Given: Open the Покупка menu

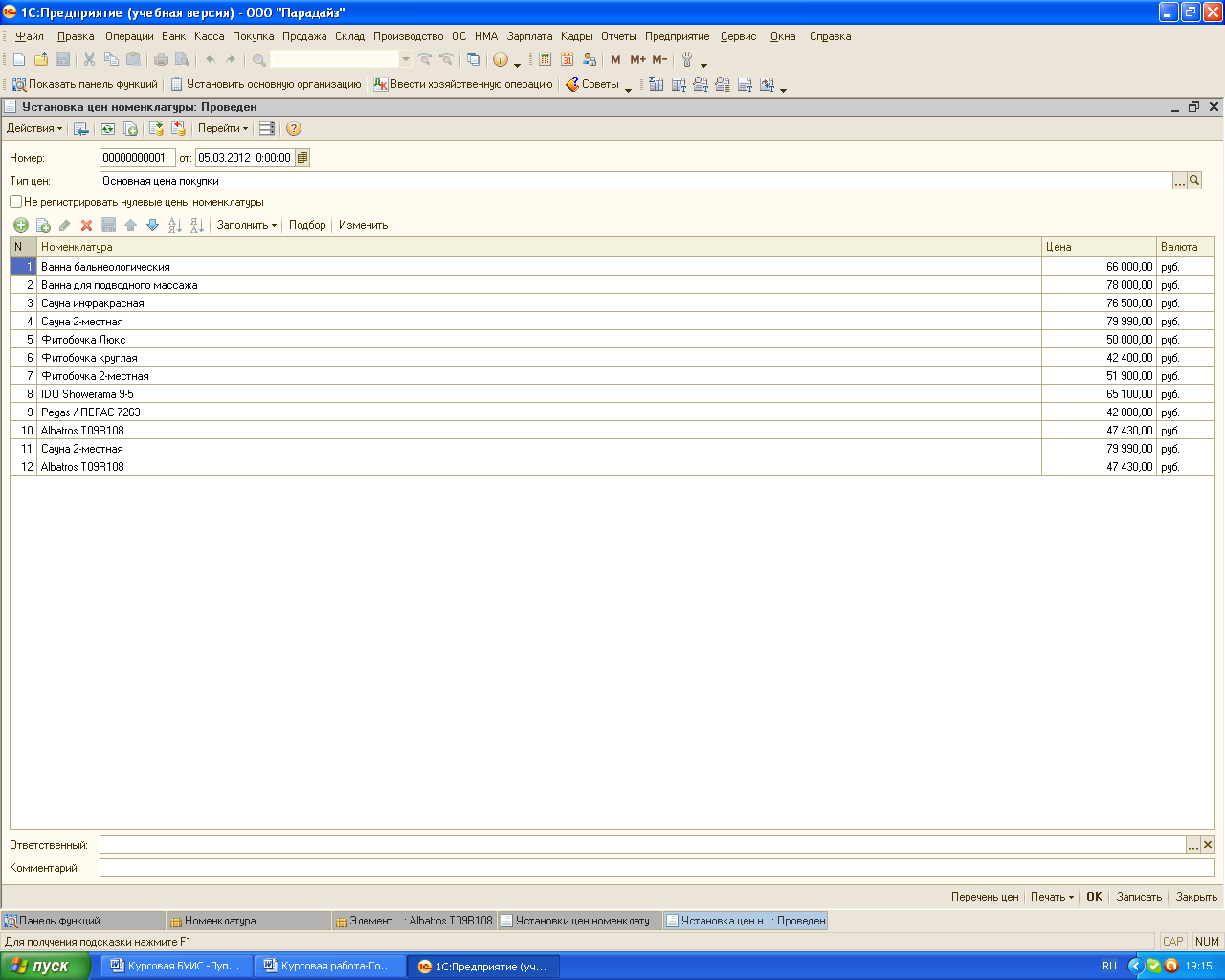Looking at the screenshot, I should tap(254, 36).
